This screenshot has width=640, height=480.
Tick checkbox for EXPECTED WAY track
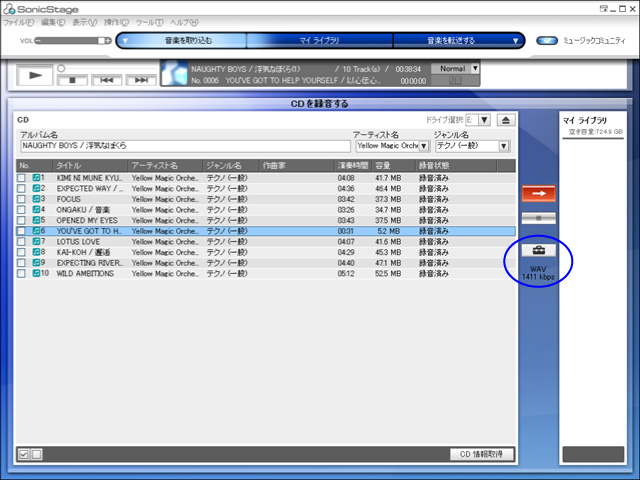point(21,189)
